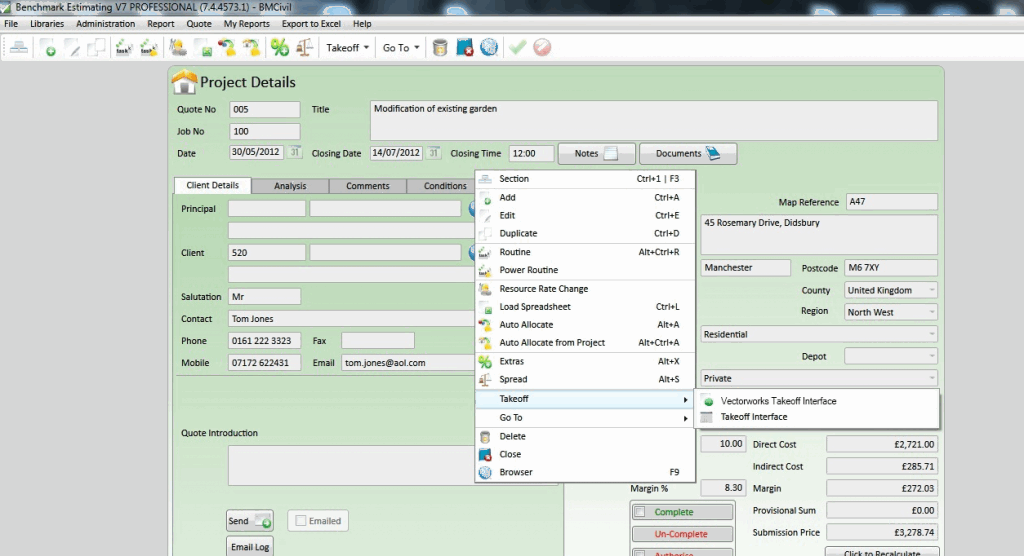The image size is (1024, 556).
Task: Choose Power Routine in context menu
Action: tap(584, 270)
